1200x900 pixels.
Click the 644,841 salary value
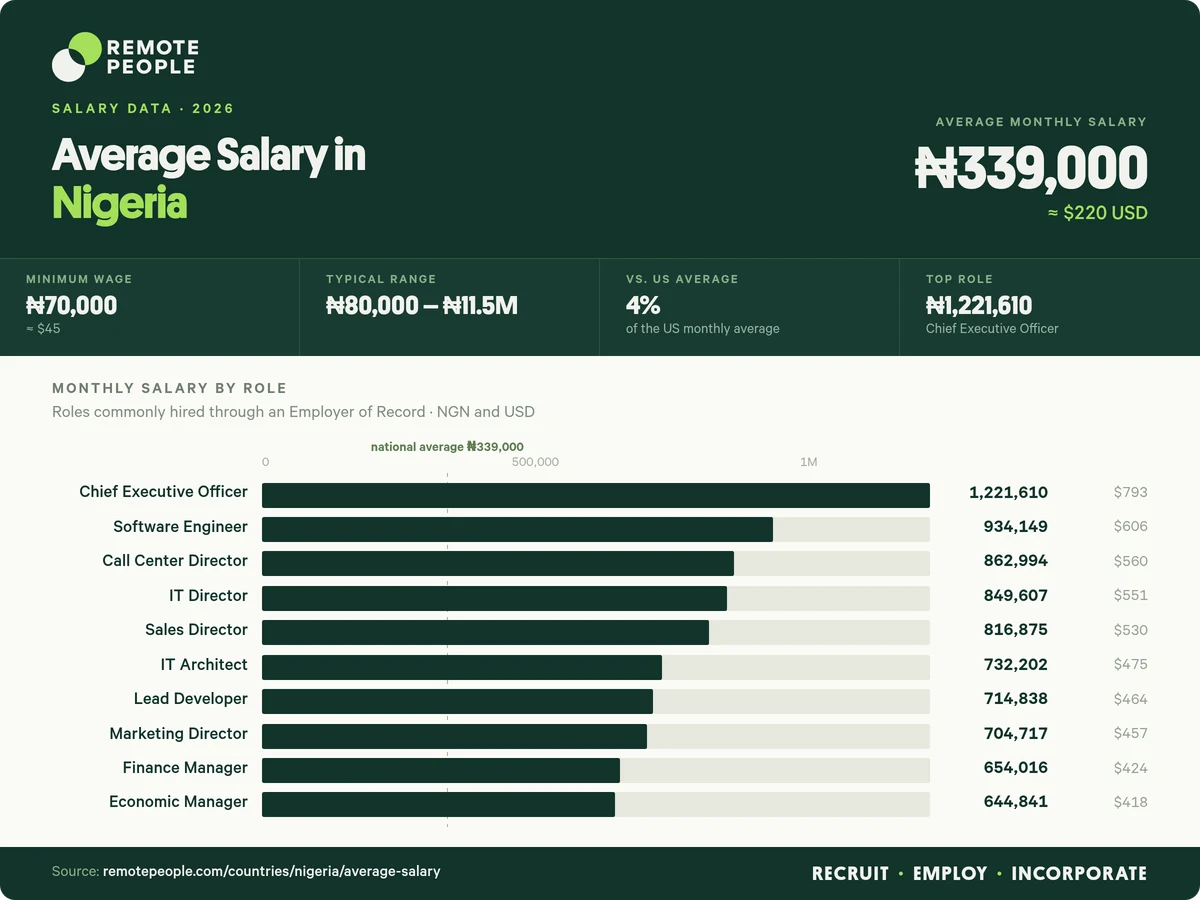click(x=1016, y=802)
